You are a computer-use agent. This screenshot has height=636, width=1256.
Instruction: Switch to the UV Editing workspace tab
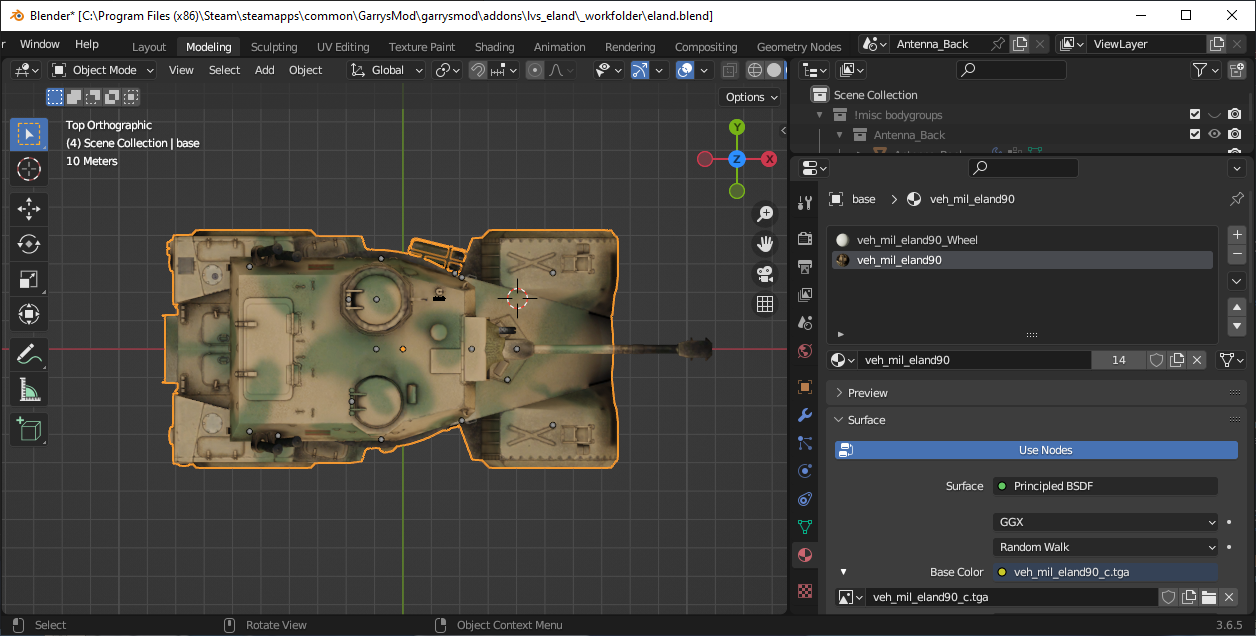tap(343, 47)
